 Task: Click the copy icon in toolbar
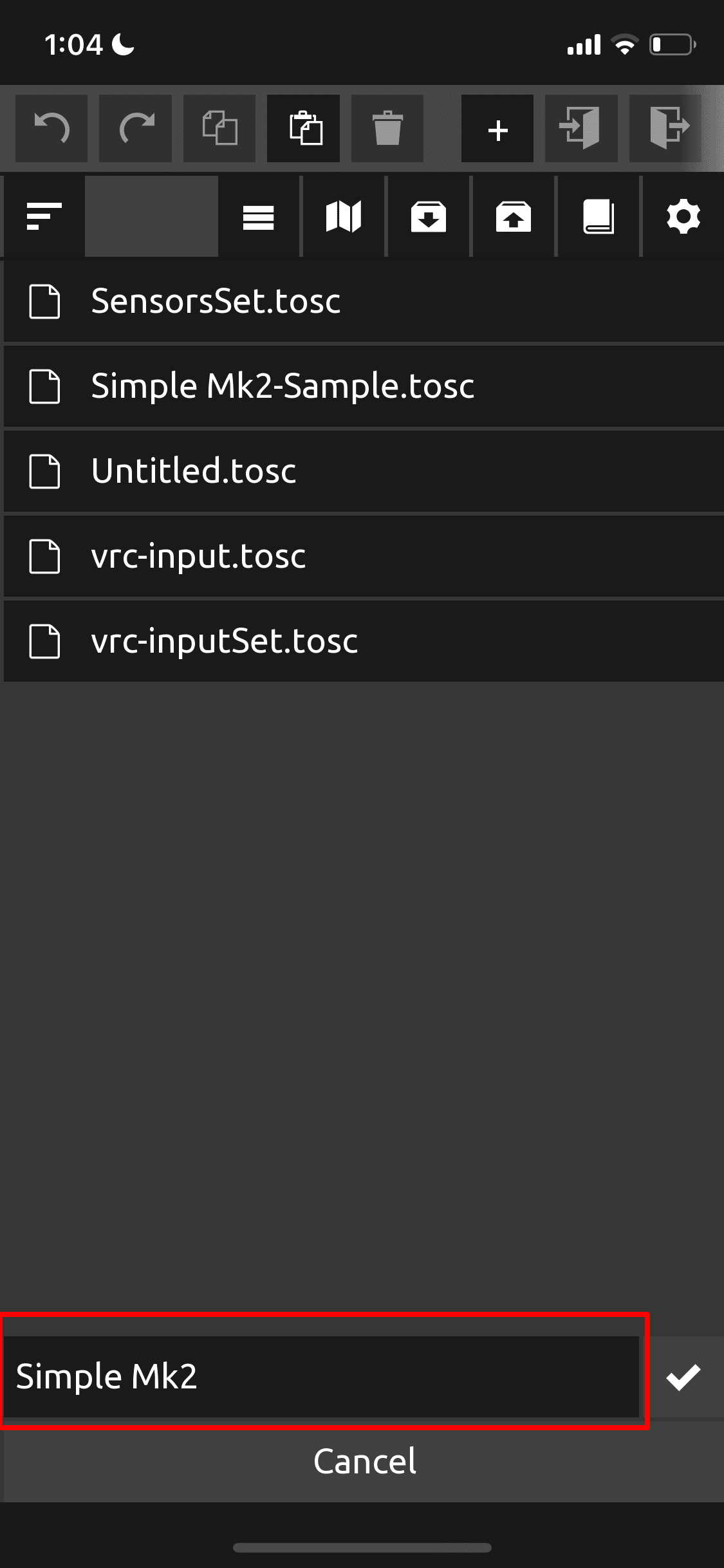219,128
